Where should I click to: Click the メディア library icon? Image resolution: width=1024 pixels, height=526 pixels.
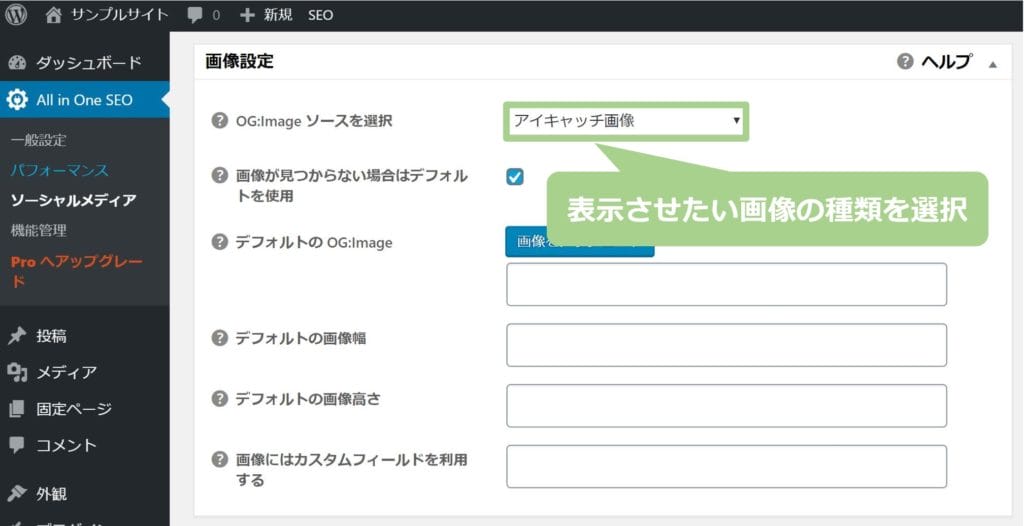point(17,372)
